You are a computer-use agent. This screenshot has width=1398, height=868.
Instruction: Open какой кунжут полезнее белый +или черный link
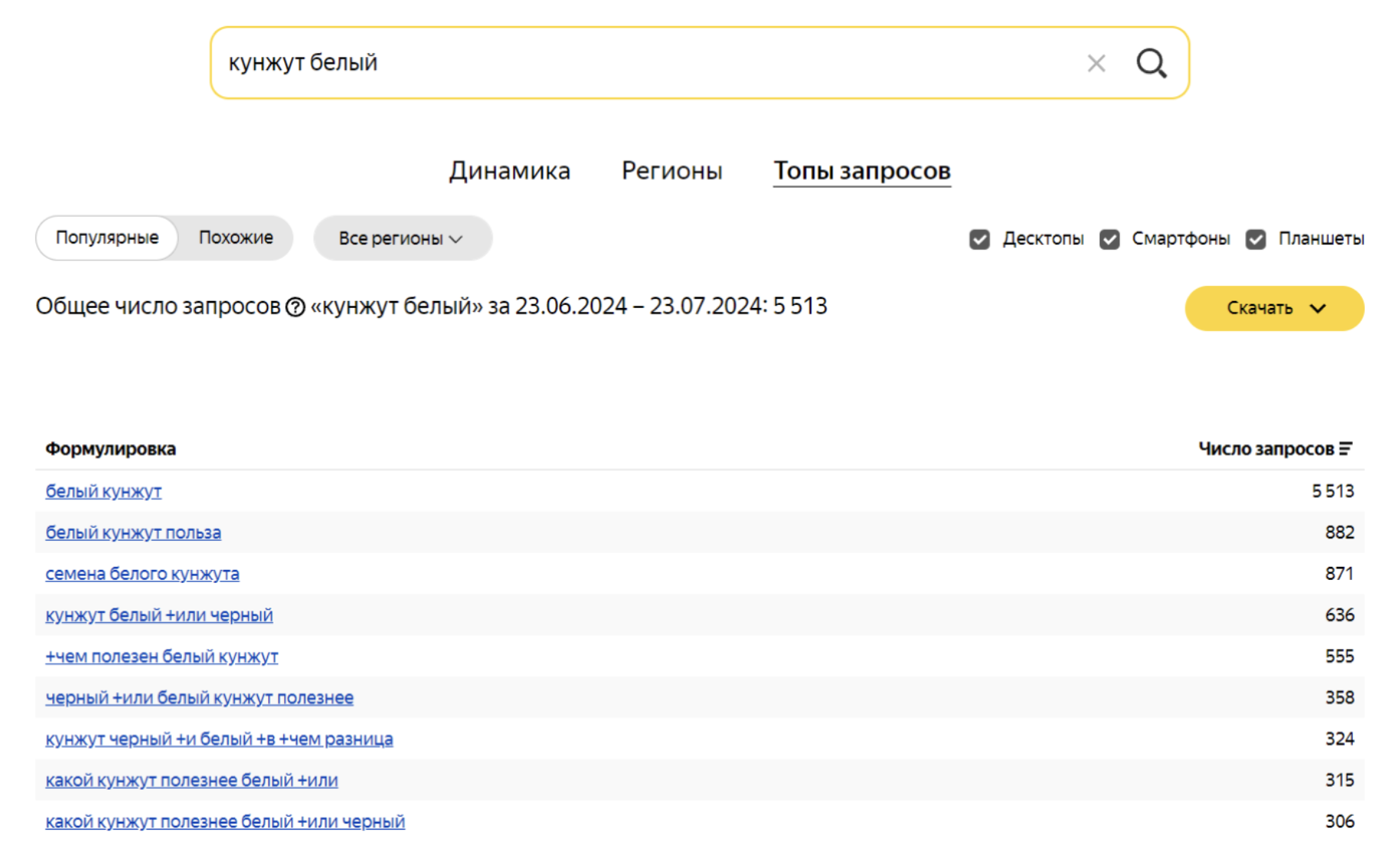pos(225,822)
